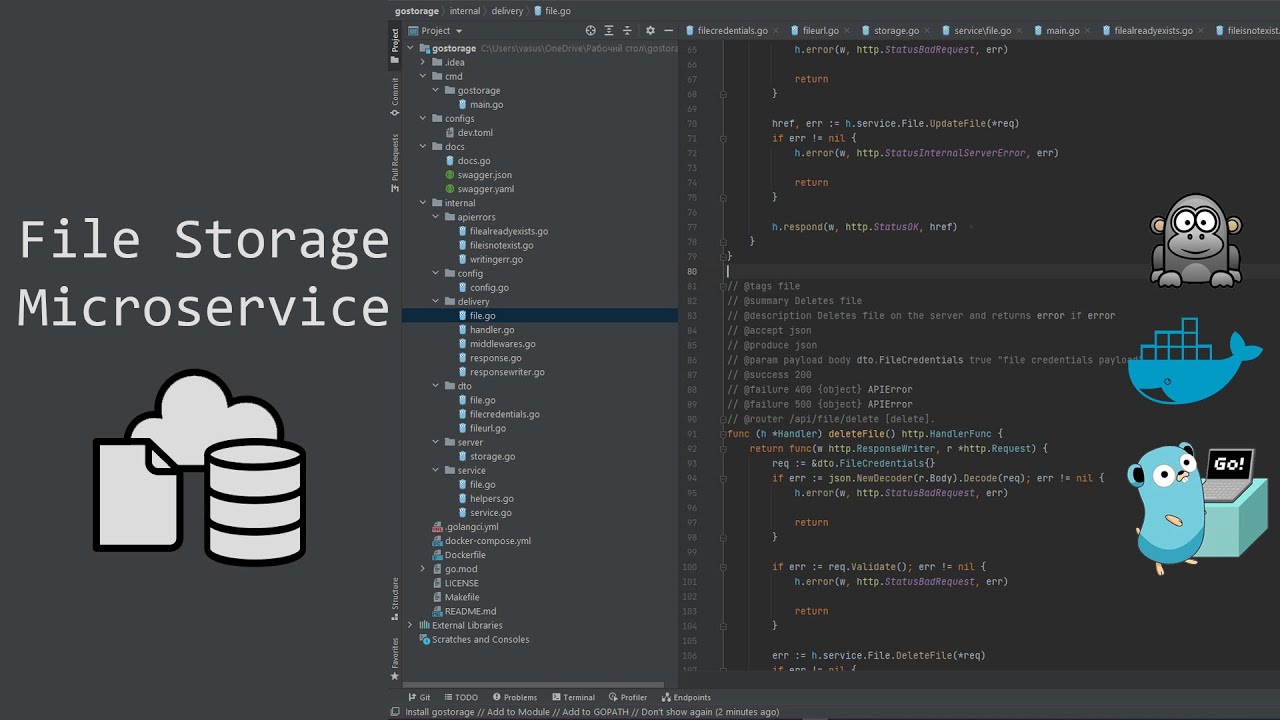
Task: Click internal in the breadcrumb path
Action: pyautogui.click(x=465, y=11)
